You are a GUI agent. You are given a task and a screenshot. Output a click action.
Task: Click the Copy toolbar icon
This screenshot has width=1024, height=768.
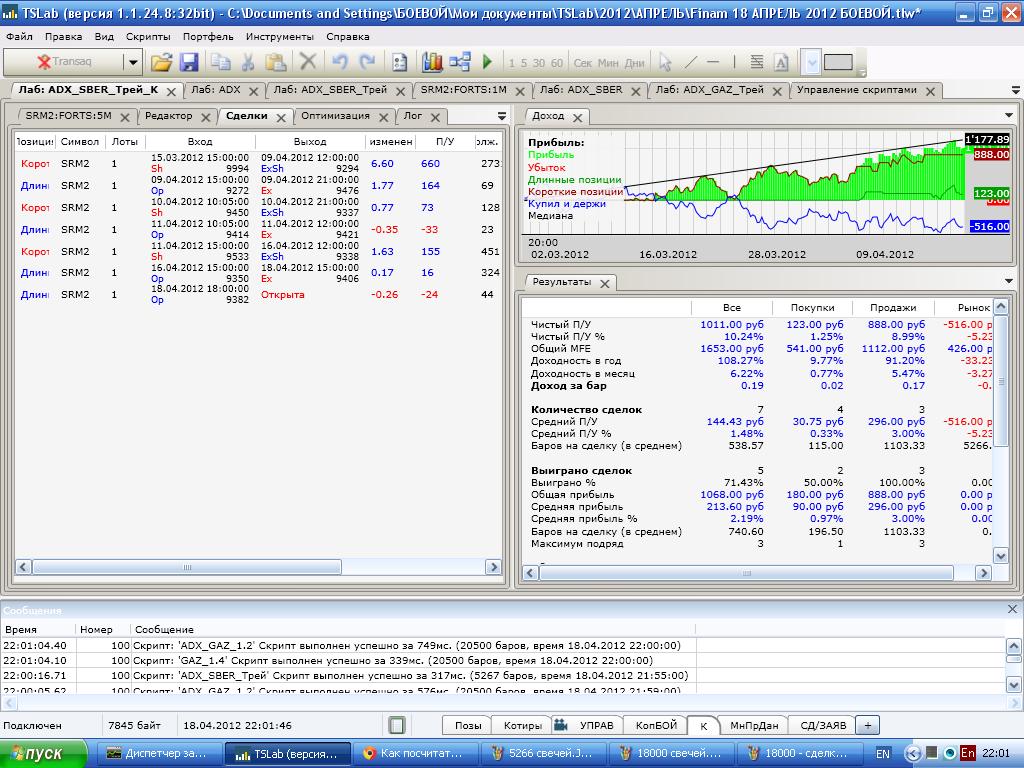click(x=220, y=63)
